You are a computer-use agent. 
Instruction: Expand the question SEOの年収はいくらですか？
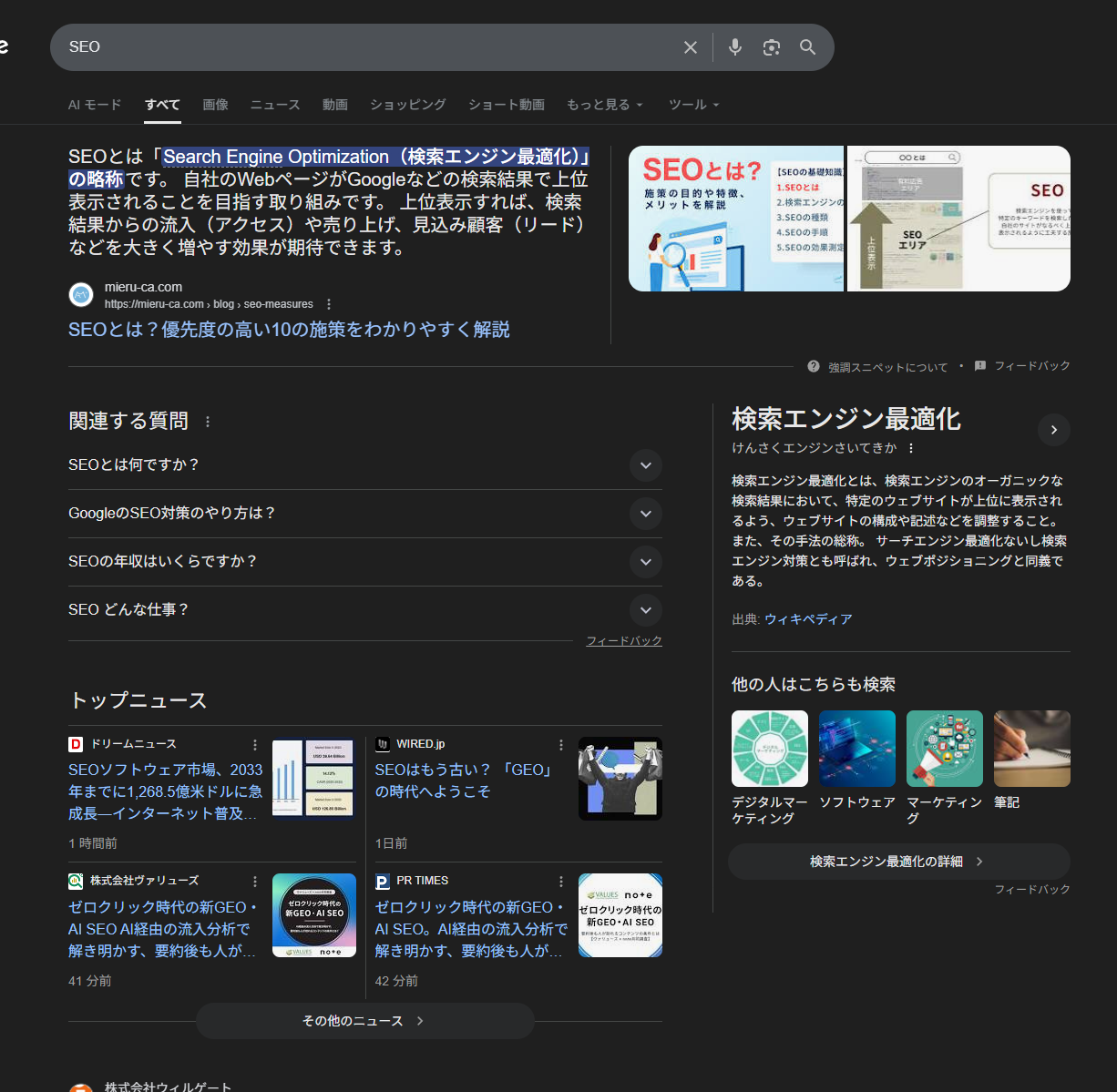pos(645,562)
